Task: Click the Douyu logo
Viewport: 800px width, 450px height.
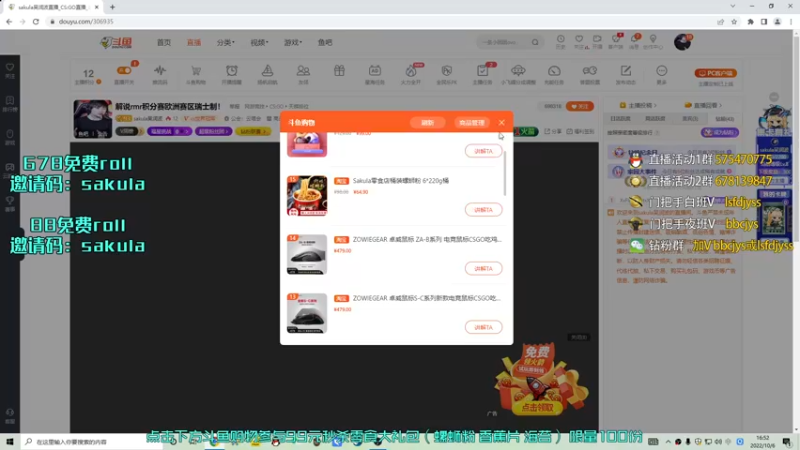Action: point(116,42)
